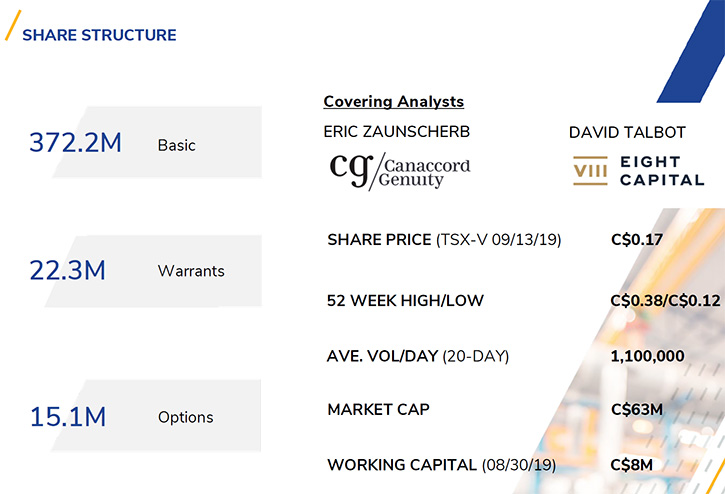Select the Working Capital C$8M value
Screen dimensions: 725x494
click(x=632, y=465)
